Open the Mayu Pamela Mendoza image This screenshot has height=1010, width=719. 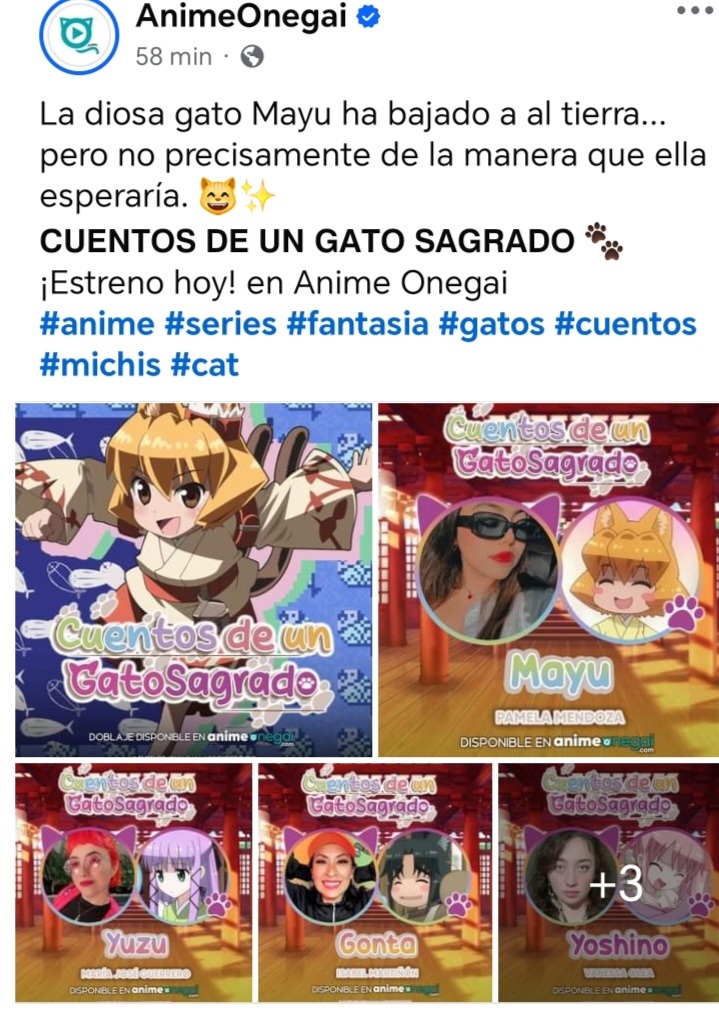coord(548,579)
